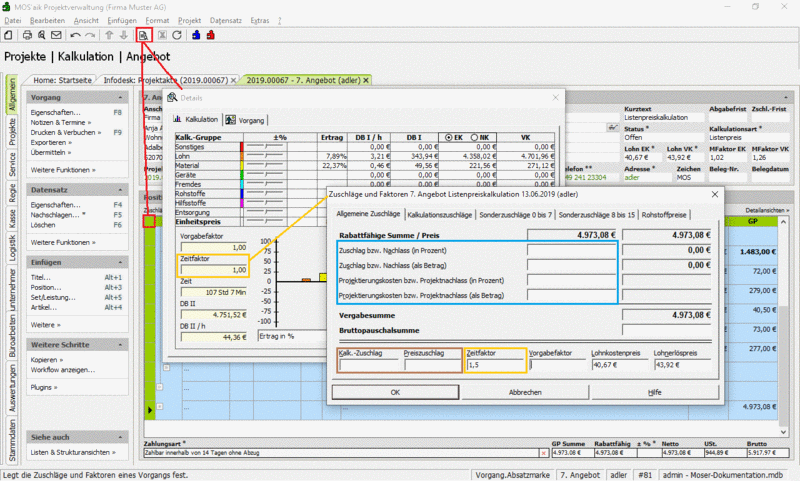
Task: Click the blue plugin puzzle icon
Action: pyautogui.click(x=196, y=35)
